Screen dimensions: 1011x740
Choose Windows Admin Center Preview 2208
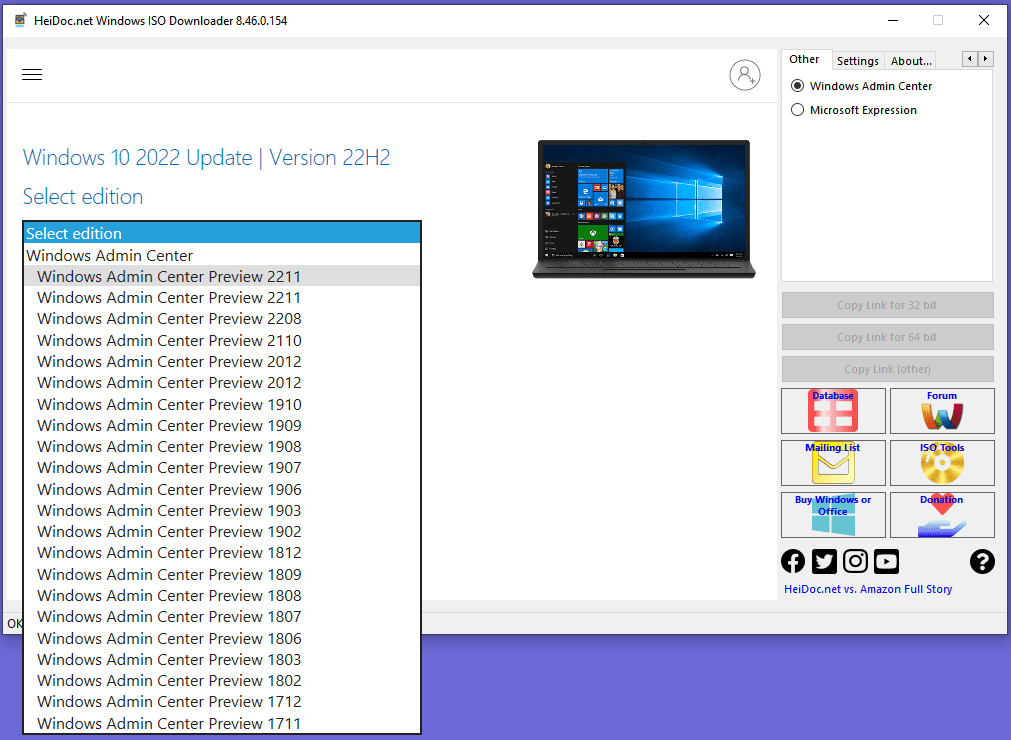[222, 318]
